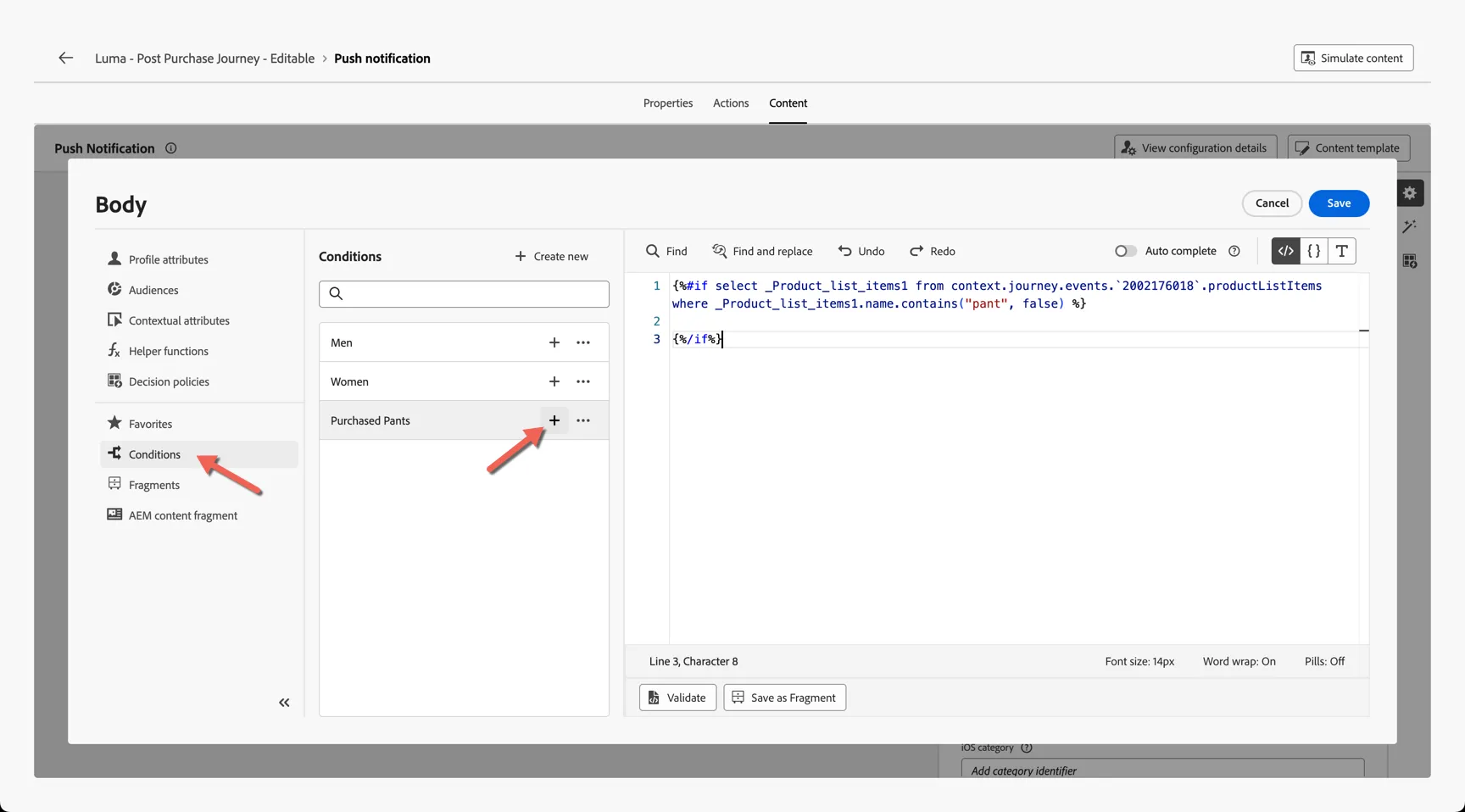
Task: Focus the Conditions search field
Action: point(464,294)
